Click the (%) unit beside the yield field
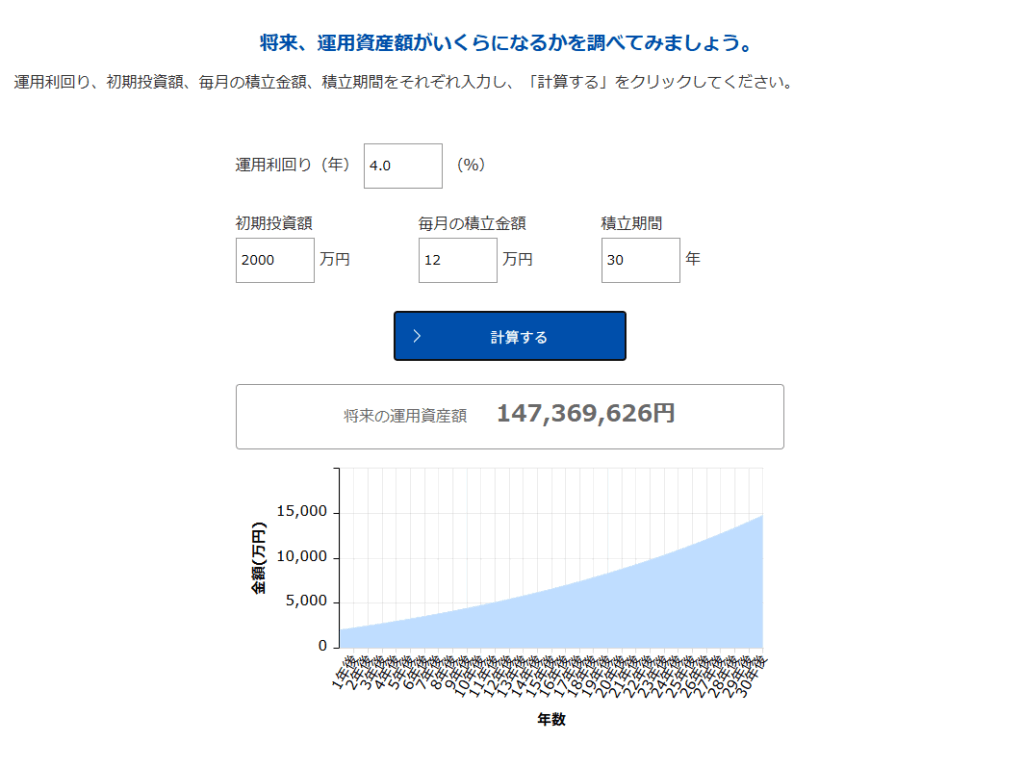1024x768 pixels. [x=471, y=165]
